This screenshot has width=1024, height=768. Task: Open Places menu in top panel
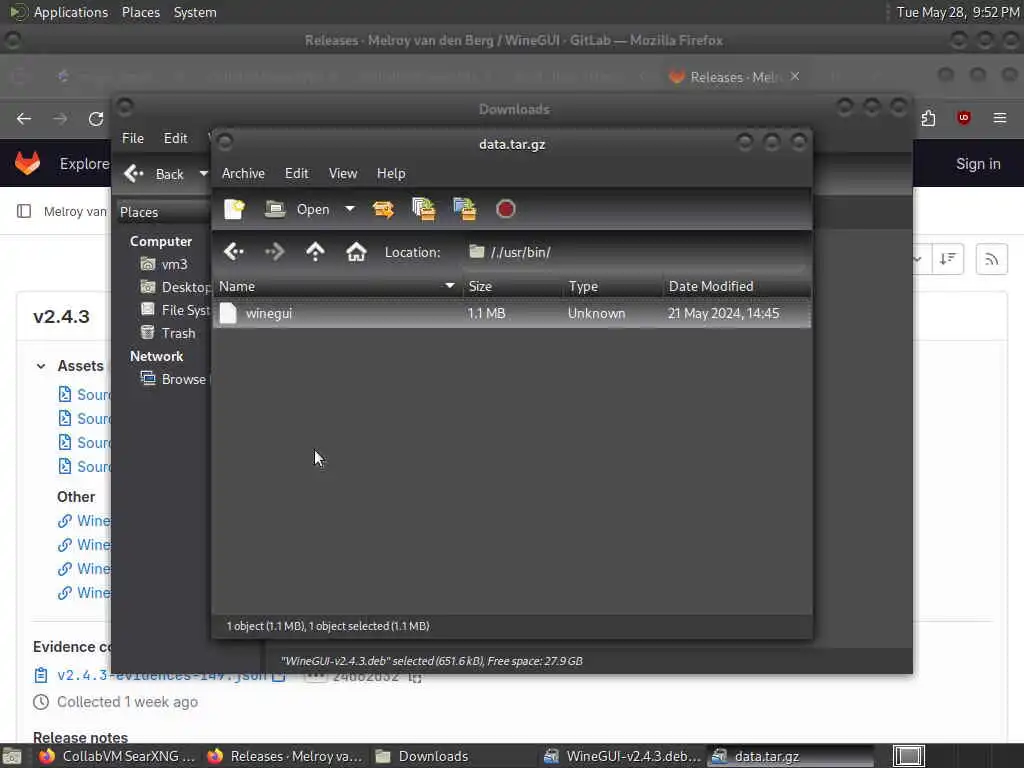coord(140,12)
